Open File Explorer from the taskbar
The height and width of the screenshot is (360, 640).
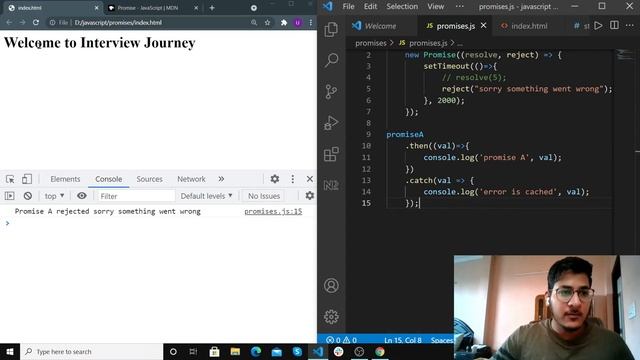coord(235,351)
